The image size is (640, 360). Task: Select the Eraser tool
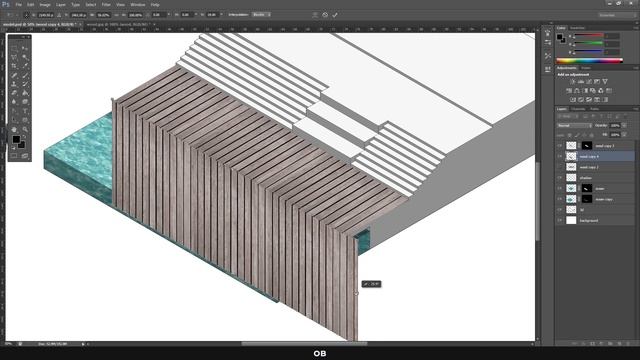[14, 93]
